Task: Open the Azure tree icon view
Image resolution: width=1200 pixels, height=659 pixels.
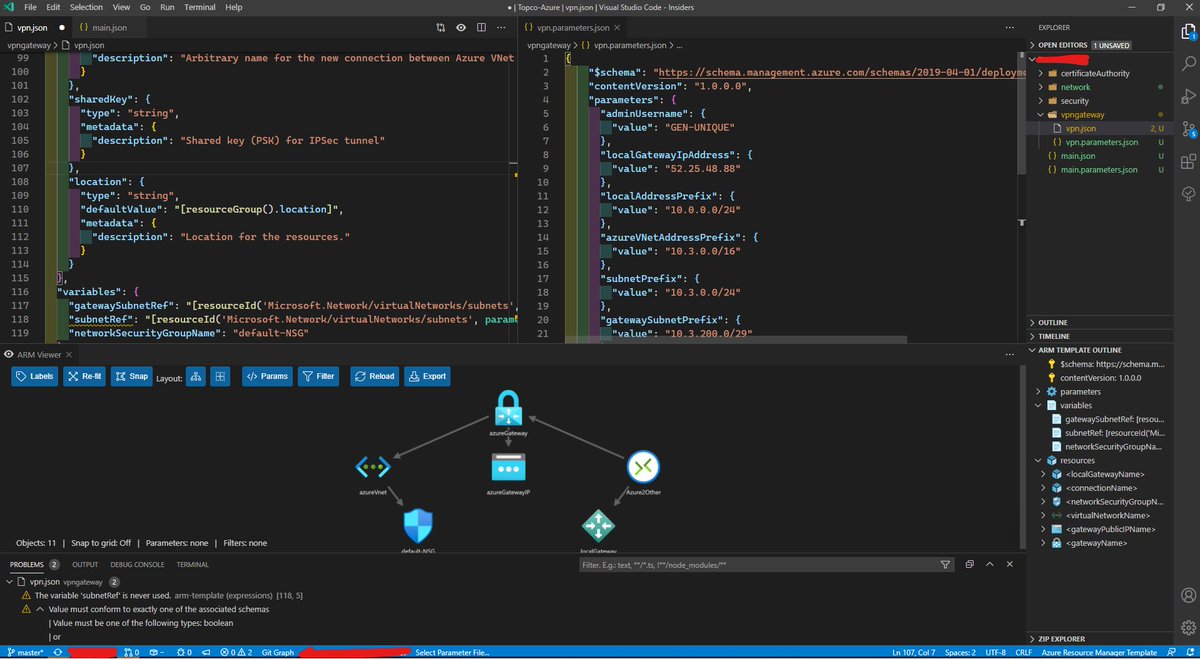Action: 1188,192
